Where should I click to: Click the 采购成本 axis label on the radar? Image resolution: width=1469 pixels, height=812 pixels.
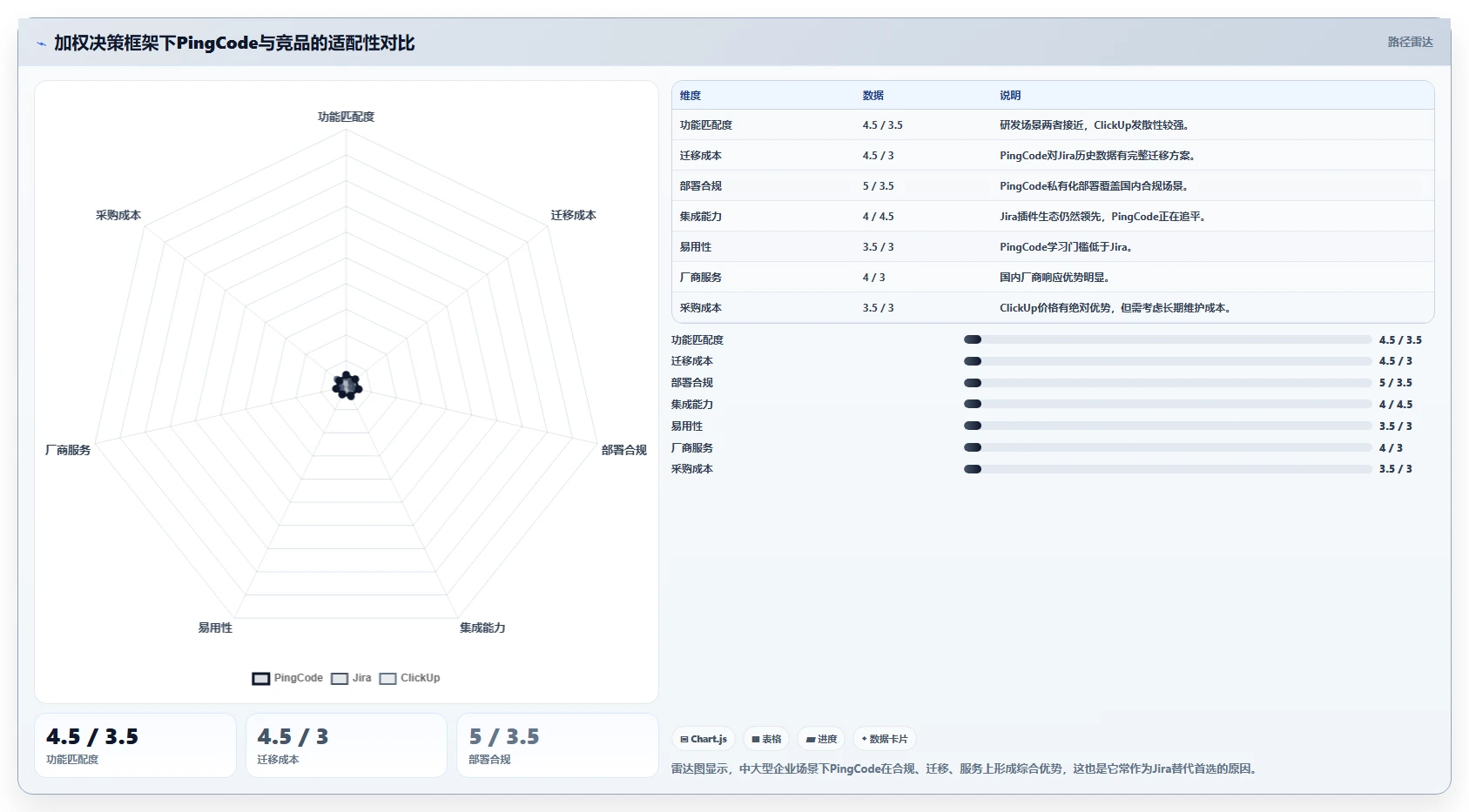click(x=118, y=215)
